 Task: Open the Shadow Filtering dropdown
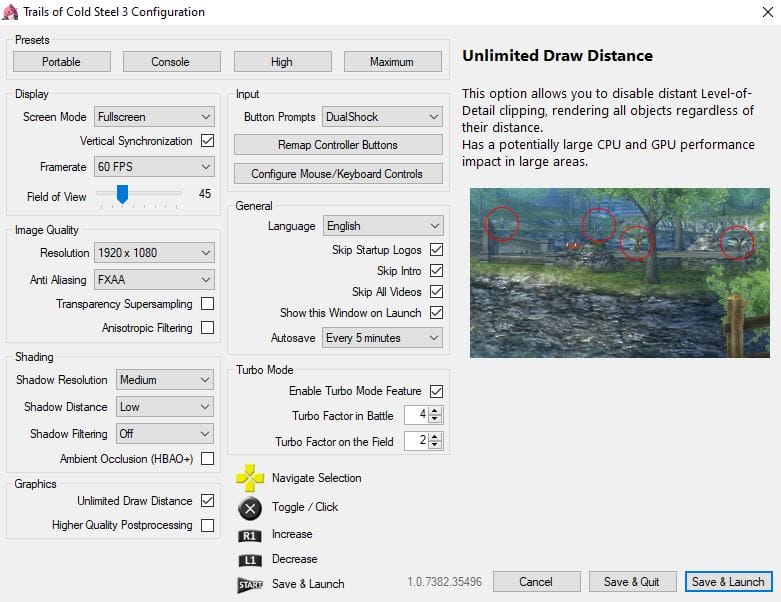pyautogui.click(x=165, y=434)
